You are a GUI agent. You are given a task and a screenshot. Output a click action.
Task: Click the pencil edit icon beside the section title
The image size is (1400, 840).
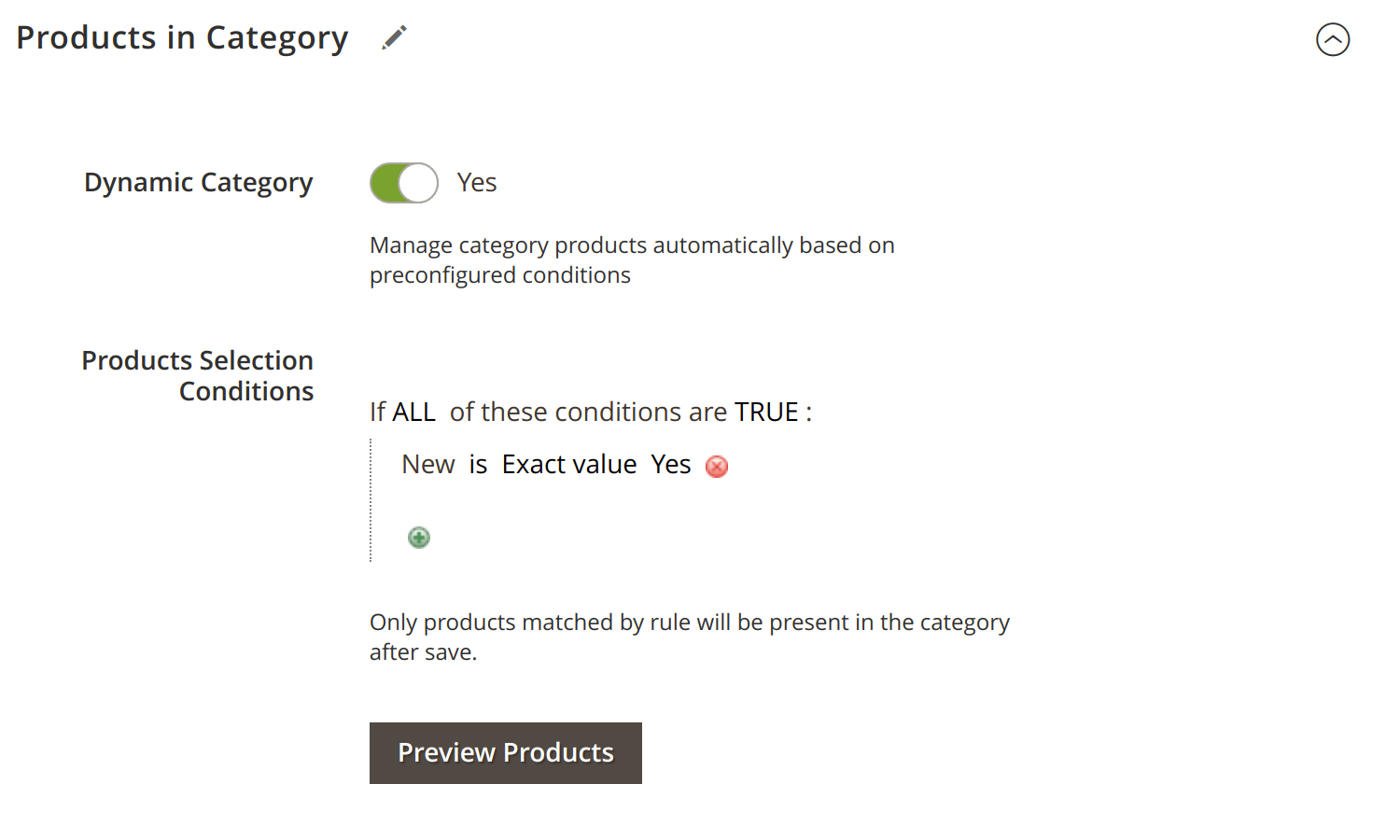pos(395,38)
